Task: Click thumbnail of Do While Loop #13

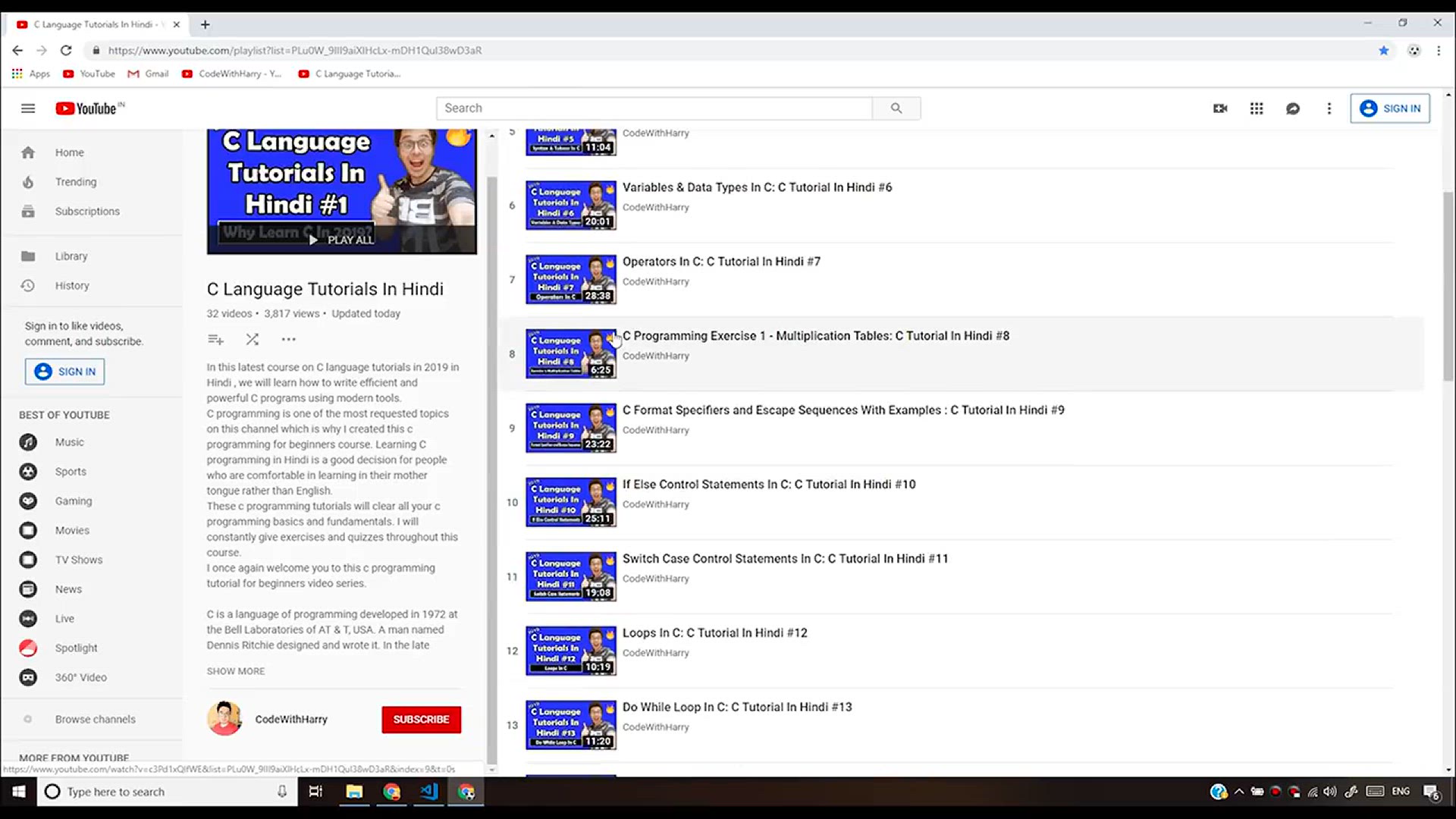Action: (x=571, y=725)
